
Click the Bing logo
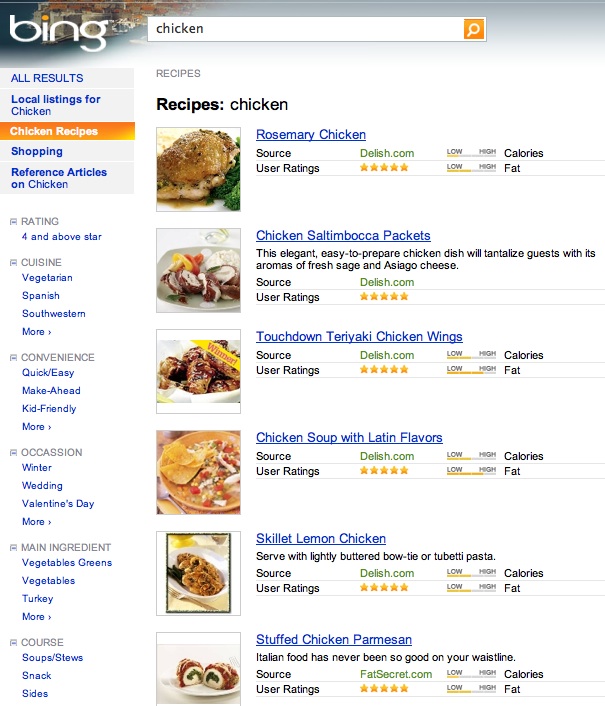(x=58, y=32)
